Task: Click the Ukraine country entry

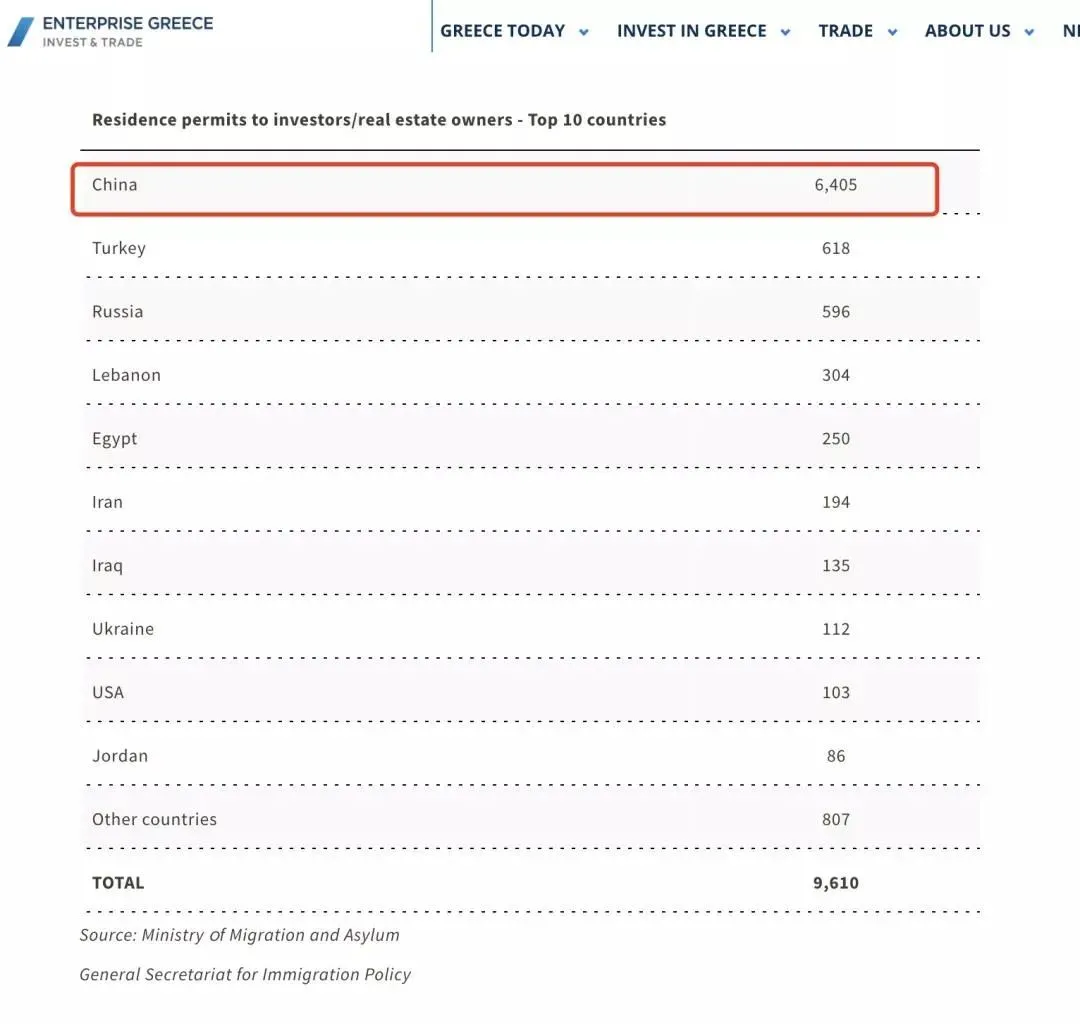Action: pyautogui.click(x=123, y=629)
